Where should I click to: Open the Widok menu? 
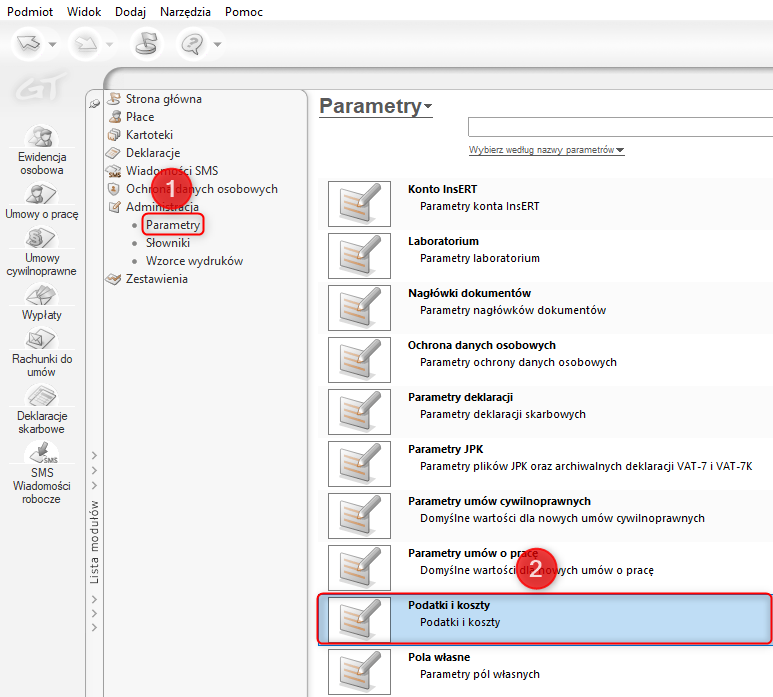(x=84, y=11)
